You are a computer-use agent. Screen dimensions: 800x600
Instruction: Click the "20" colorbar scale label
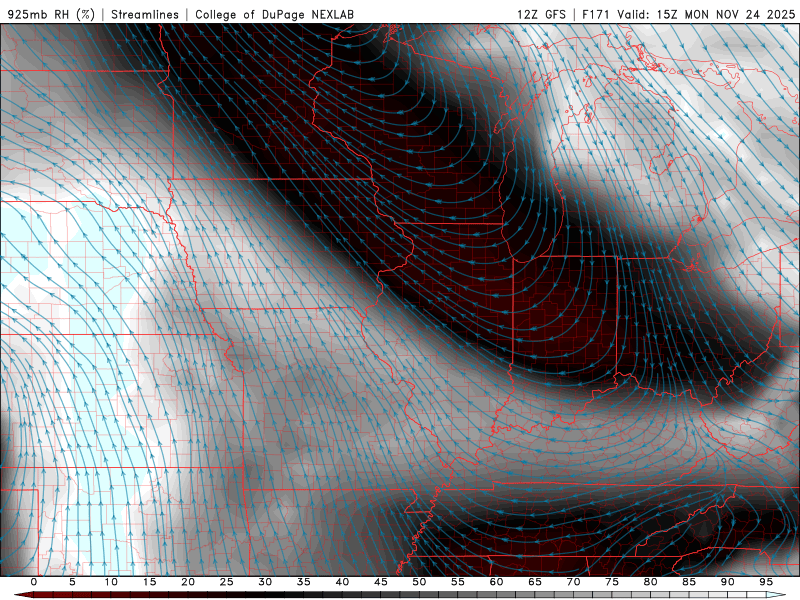click(x=188, y=582)
